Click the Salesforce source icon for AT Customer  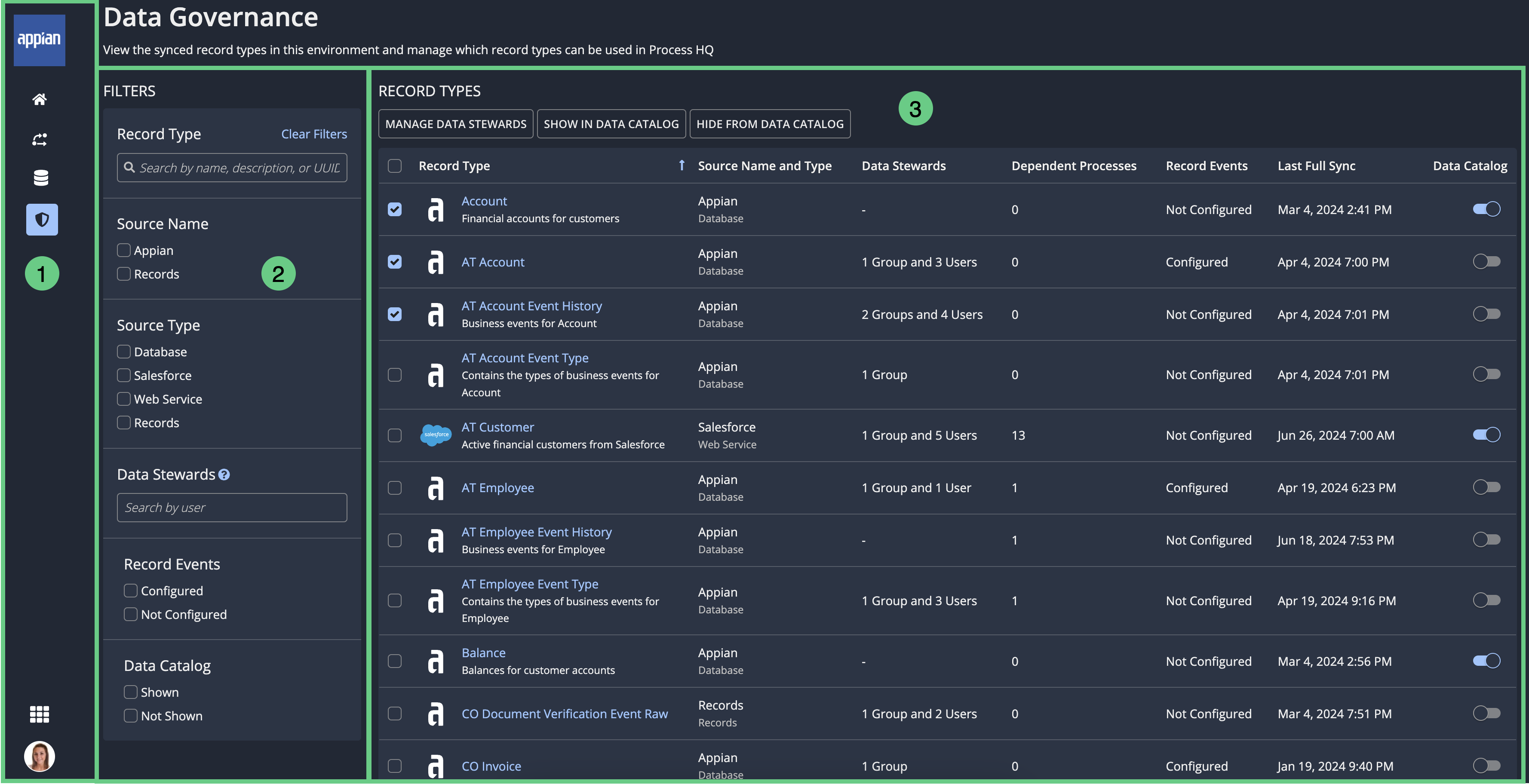(x=435, y=434)
